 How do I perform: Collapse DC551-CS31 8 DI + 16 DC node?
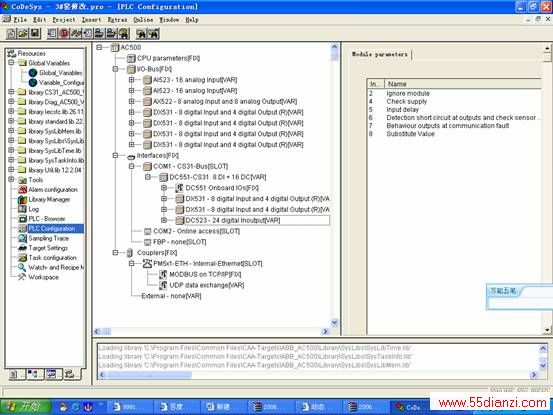pyautogui.click(x=148, y=177)
